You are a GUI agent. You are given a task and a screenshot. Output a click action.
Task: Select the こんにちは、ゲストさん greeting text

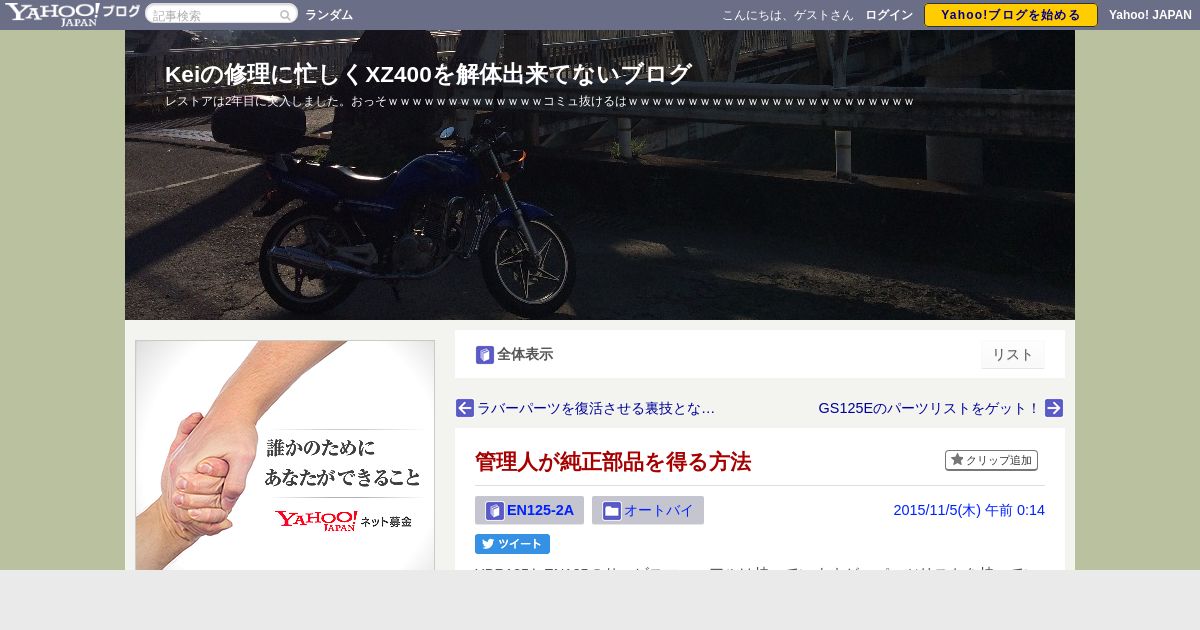(x=788, y=15)
